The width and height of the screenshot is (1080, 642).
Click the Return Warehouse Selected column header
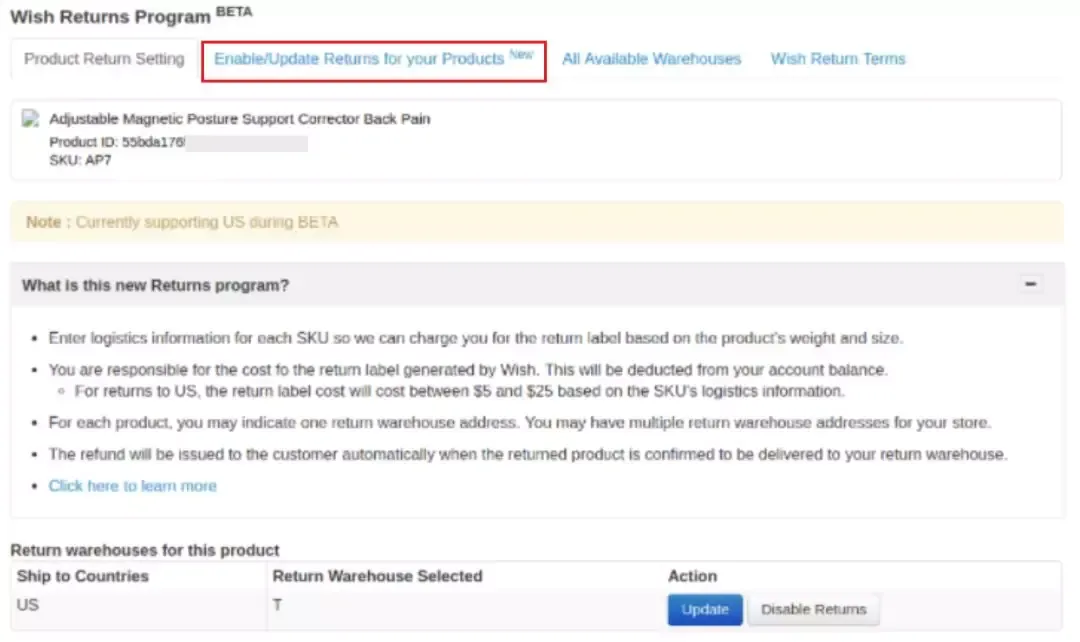pos(377,576)
